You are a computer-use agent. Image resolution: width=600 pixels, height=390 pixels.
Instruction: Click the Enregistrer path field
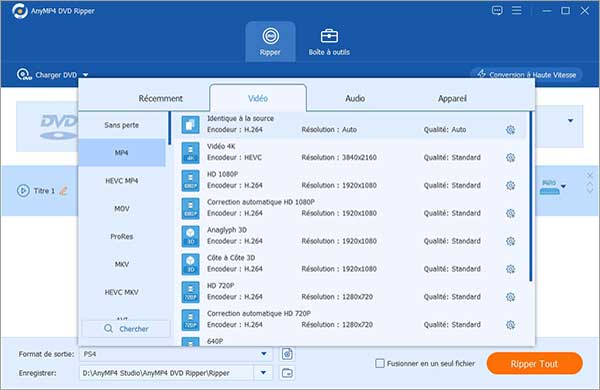pyautogui.click(x=167, y=373)
